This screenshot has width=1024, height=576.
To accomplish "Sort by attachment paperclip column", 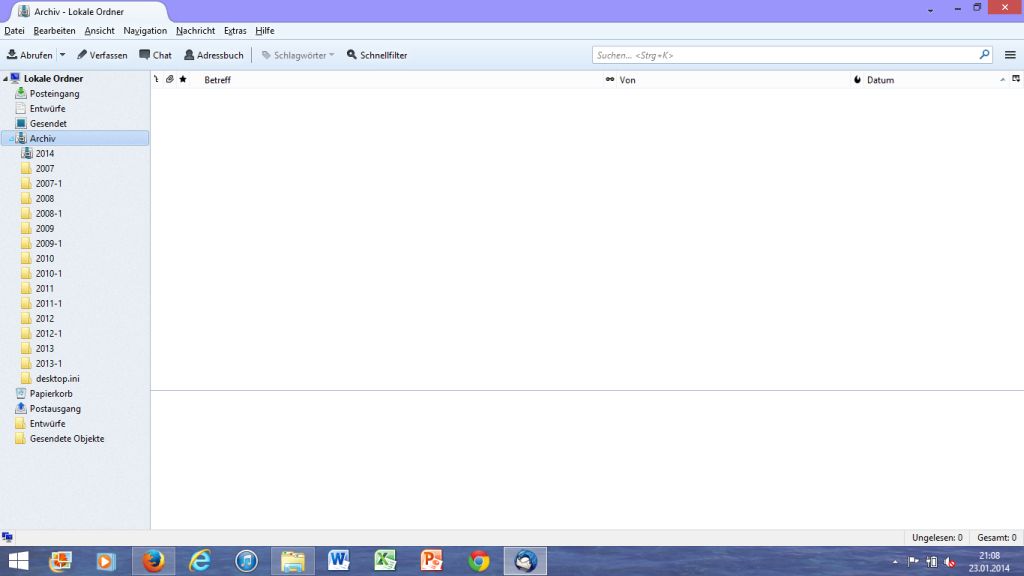I will point(169,80).
